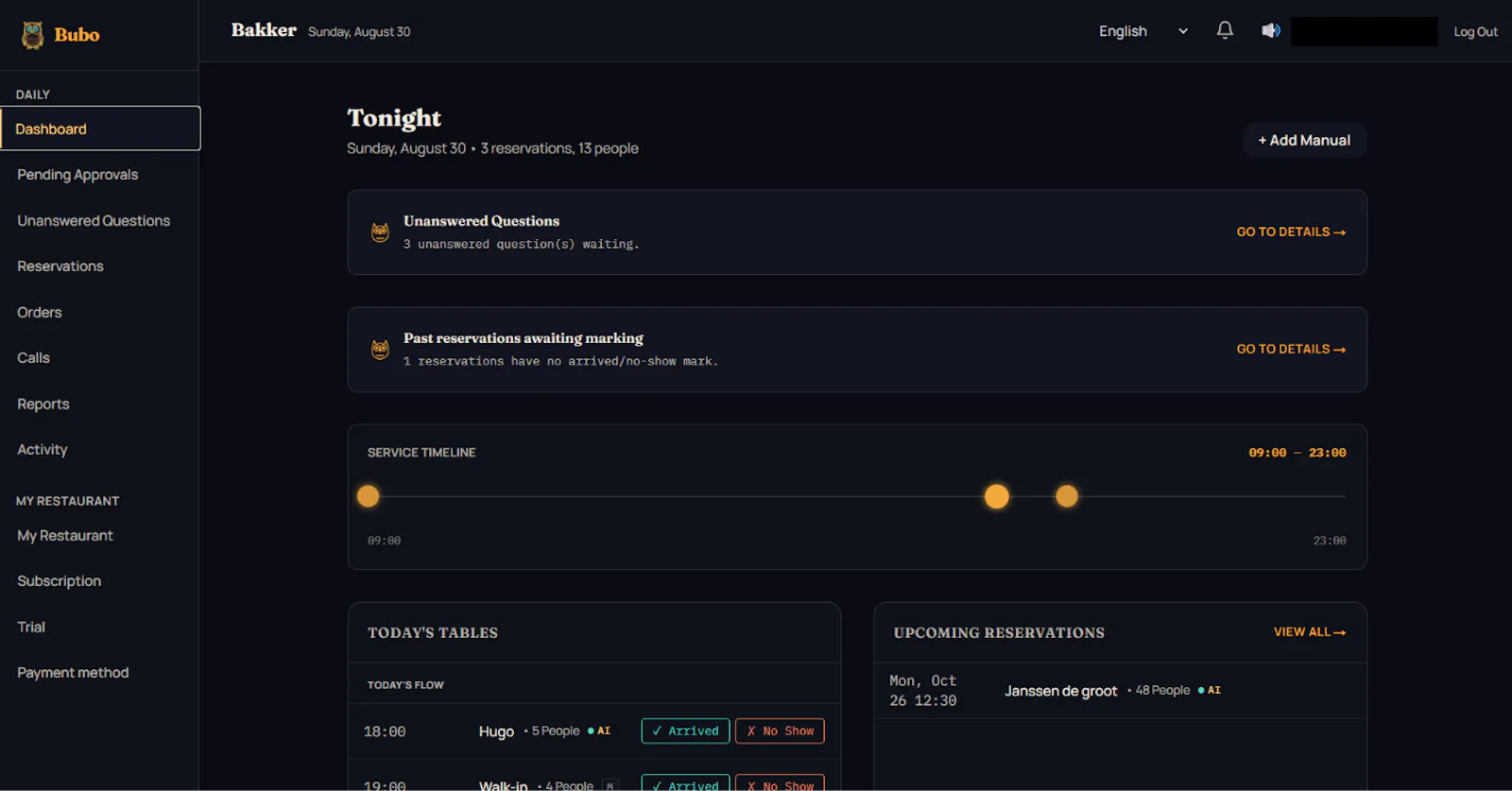Toggle the sound speaker icon
This screenshot has width=1512, height=791.
1271,30
